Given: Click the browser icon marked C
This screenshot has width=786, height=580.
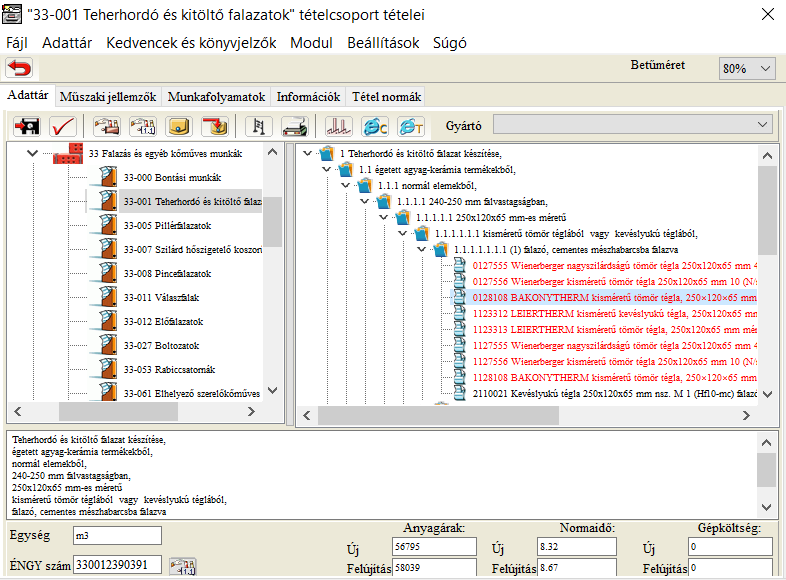Looking at the screenshot, I should click(x=375, y=126).
